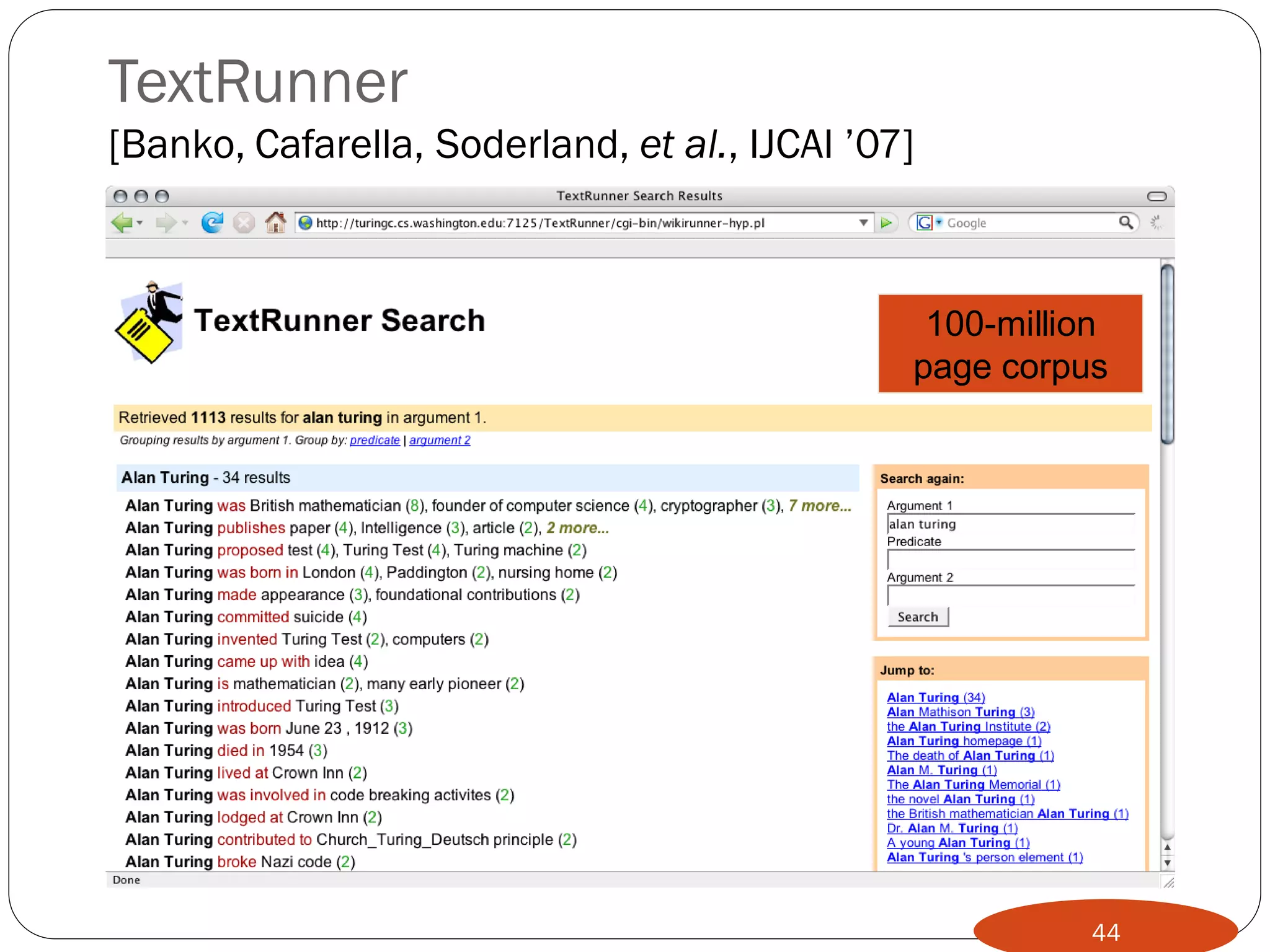Click 'Alan Turing came up with idea (4)' row
This screenshot has width=1270, height=952.
click(247, 662)
